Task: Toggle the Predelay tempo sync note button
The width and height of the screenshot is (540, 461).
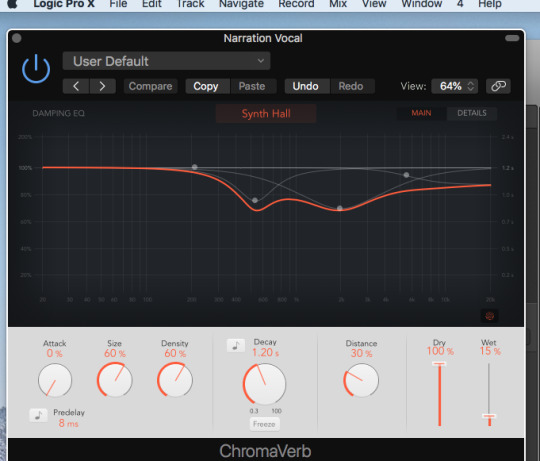Action: (39, 415)
